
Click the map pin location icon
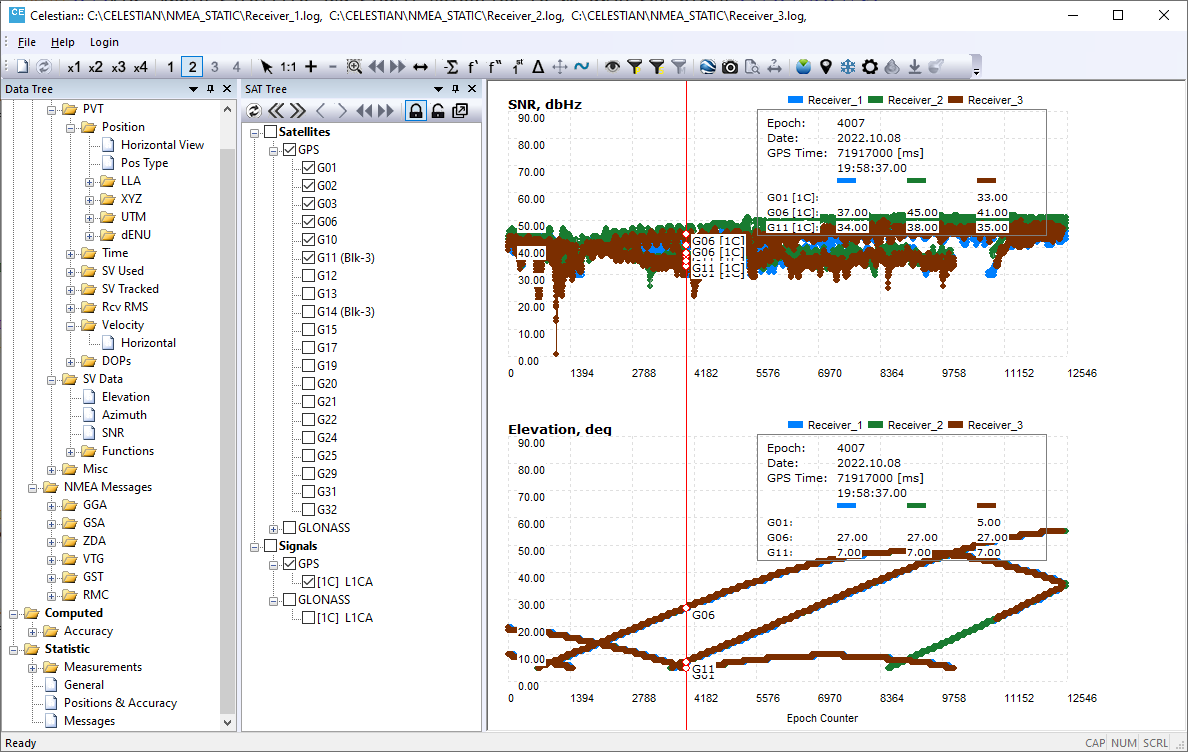826,67
